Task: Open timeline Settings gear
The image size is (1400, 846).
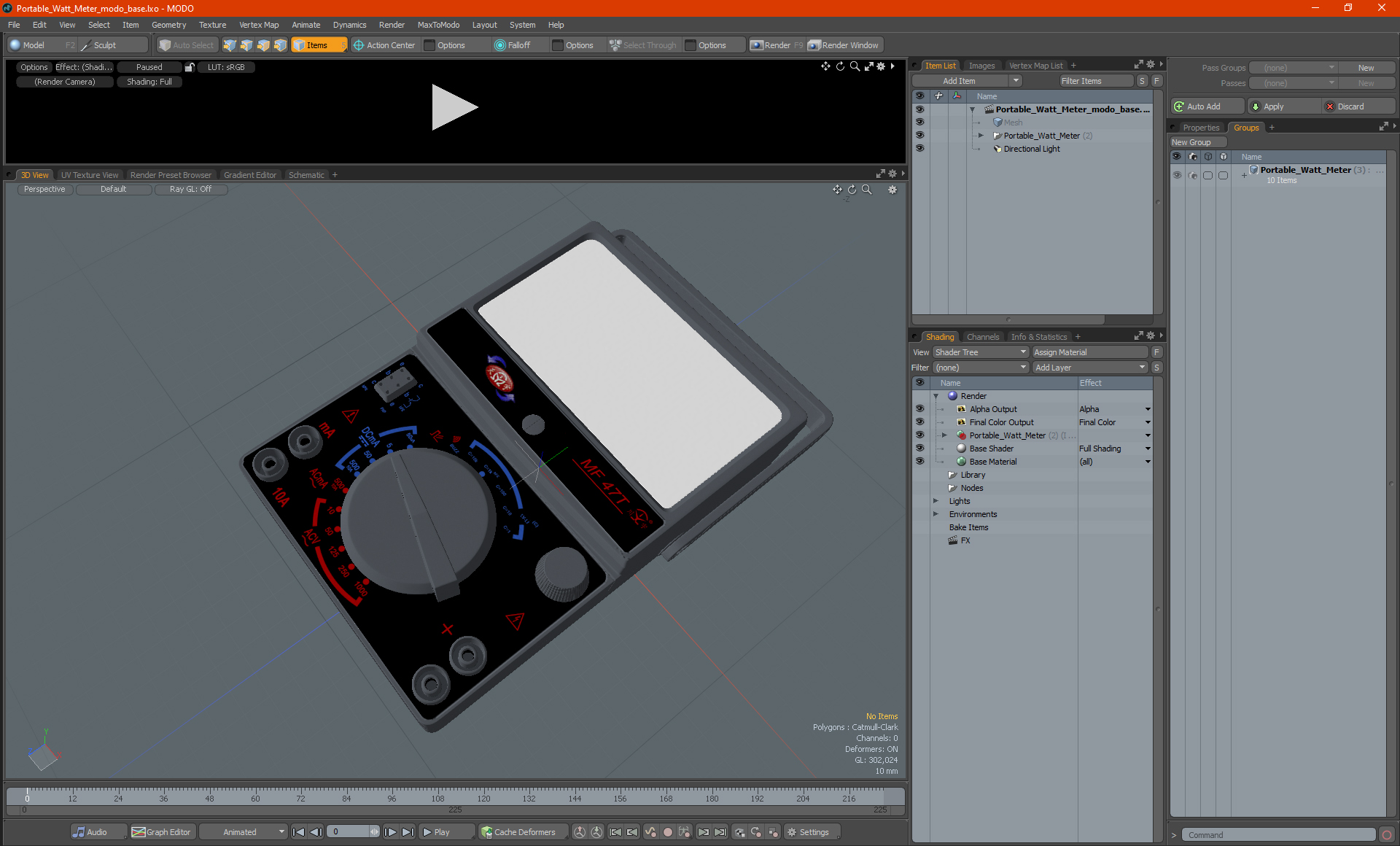Action: click(x=811, y=832)
